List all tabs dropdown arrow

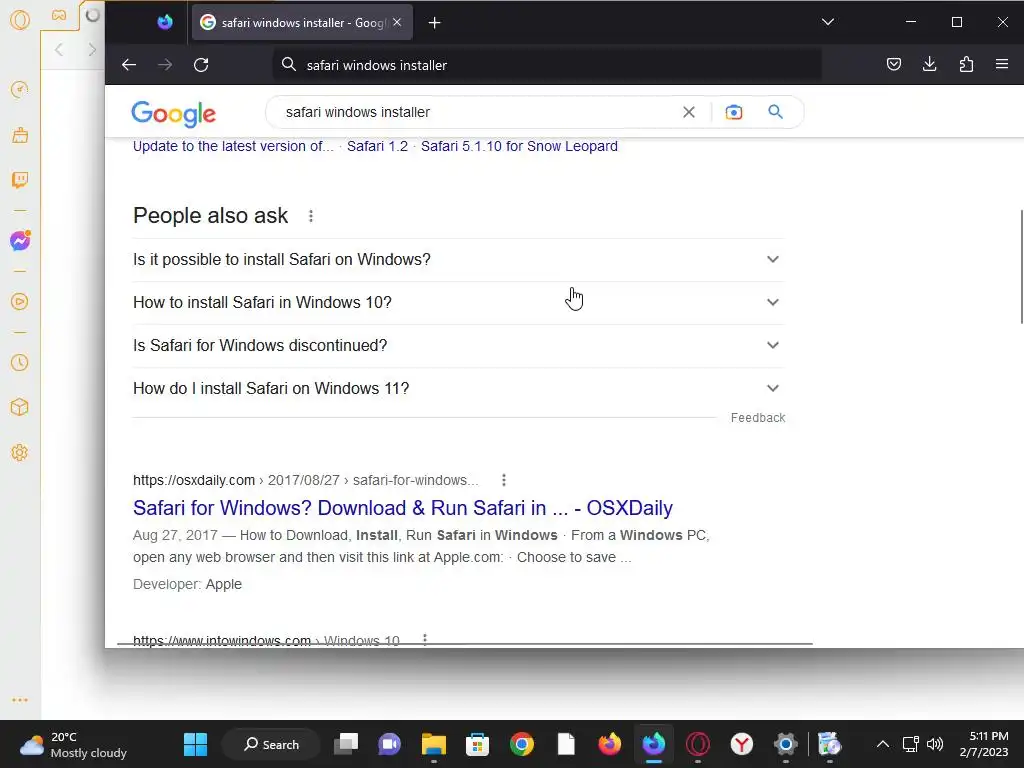[x=827, y=22]
